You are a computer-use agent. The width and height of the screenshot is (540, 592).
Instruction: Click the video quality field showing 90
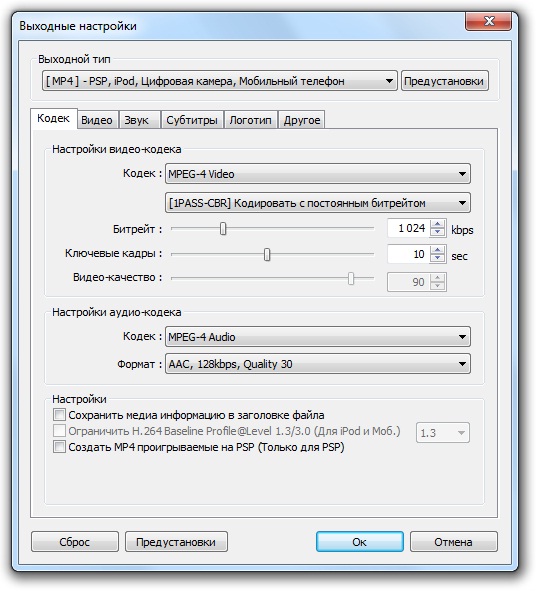click(x=408, y=282)
